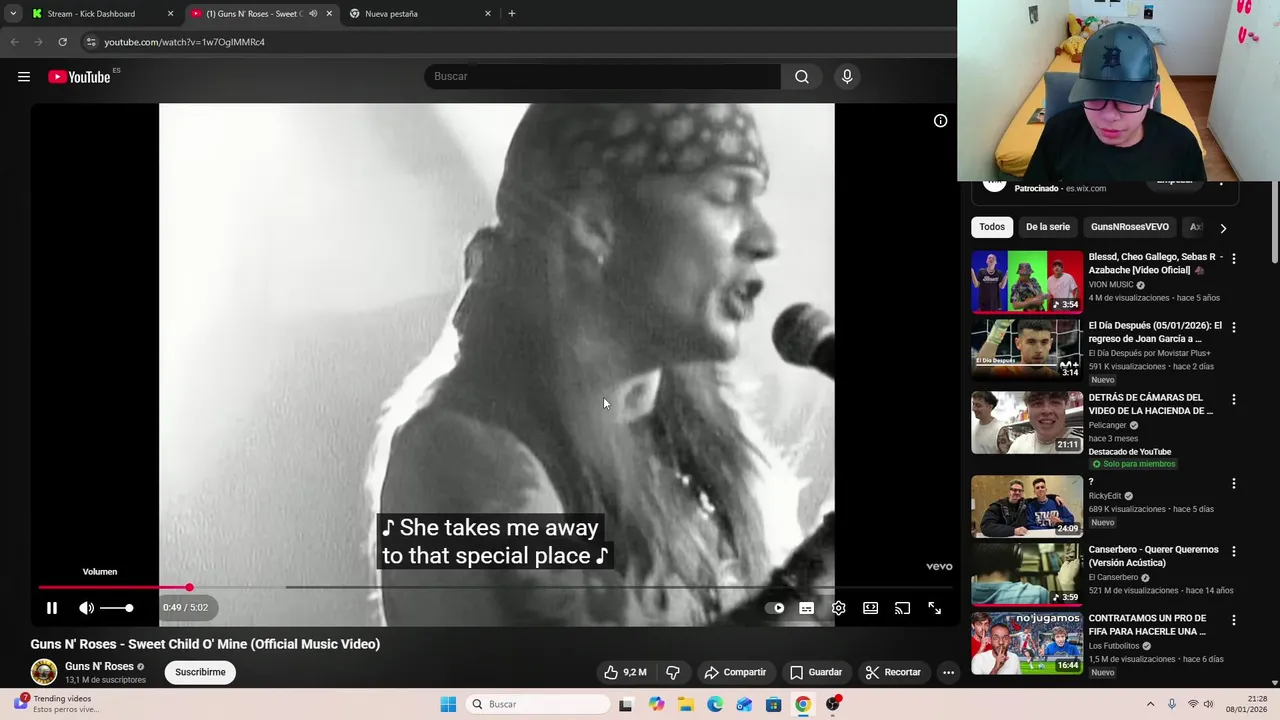The height and width of the screenshot is (720, 1280).
Task: Toggle the autoplay switch in the player
Action: pyautogui.click(x=775, y=608)
